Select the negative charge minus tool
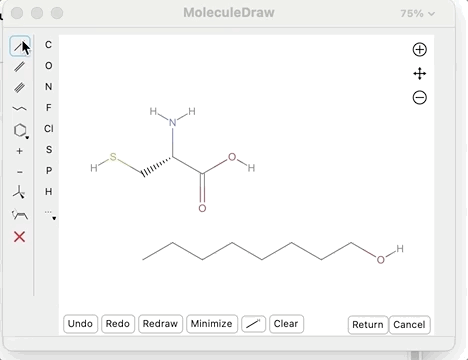The width and height of the screenshot is (468, 360). (20, 172)
